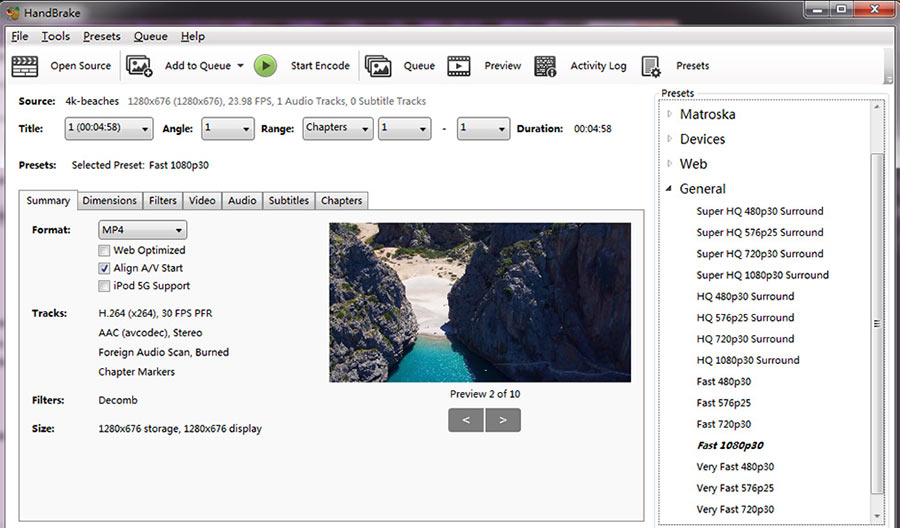This screenshot has width=900, height=528.
Task: Select the Very Fast 480p30 preset
Action: [735, 467]
